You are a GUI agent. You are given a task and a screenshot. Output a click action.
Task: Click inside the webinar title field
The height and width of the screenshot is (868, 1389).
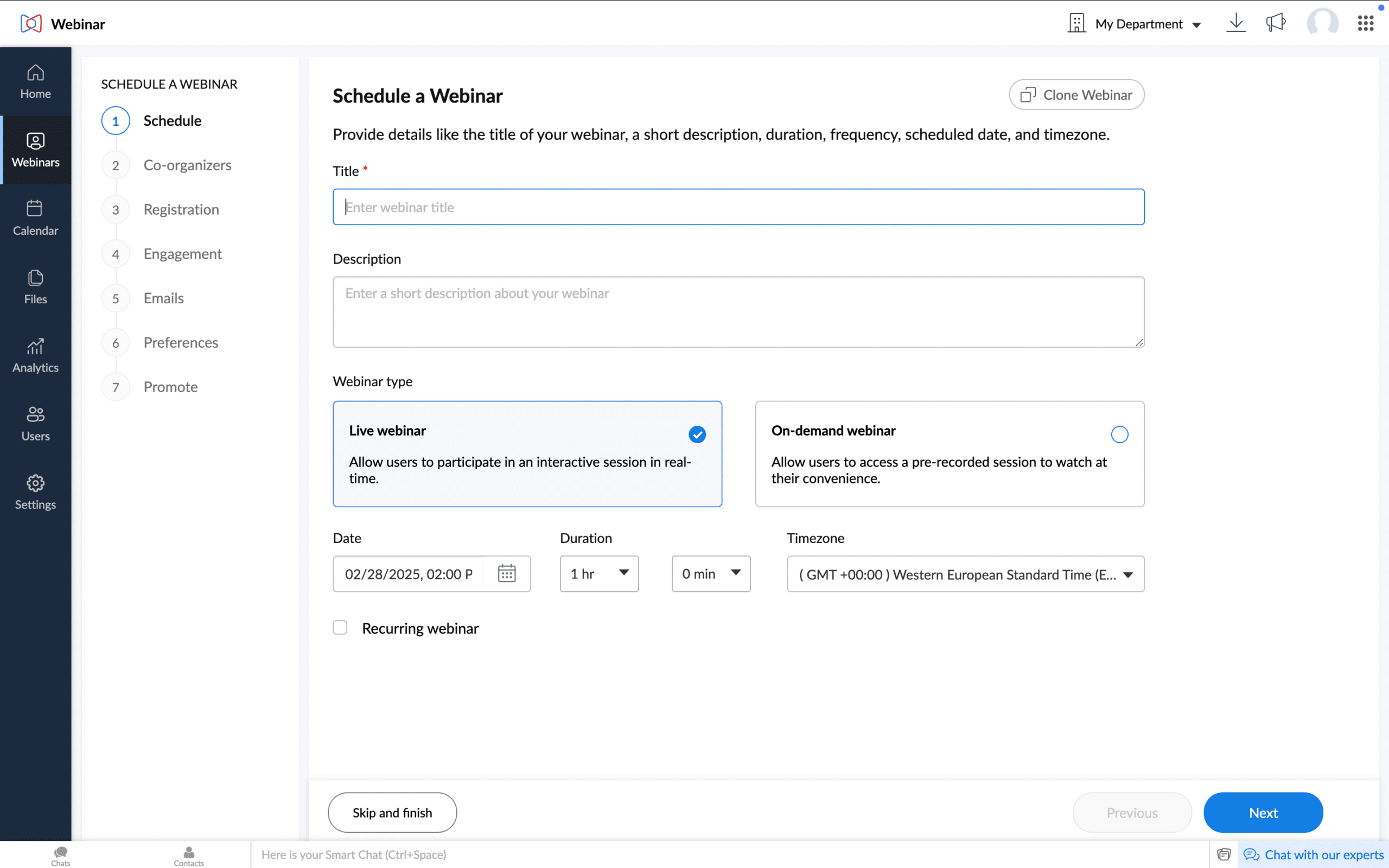pos(737,207)
